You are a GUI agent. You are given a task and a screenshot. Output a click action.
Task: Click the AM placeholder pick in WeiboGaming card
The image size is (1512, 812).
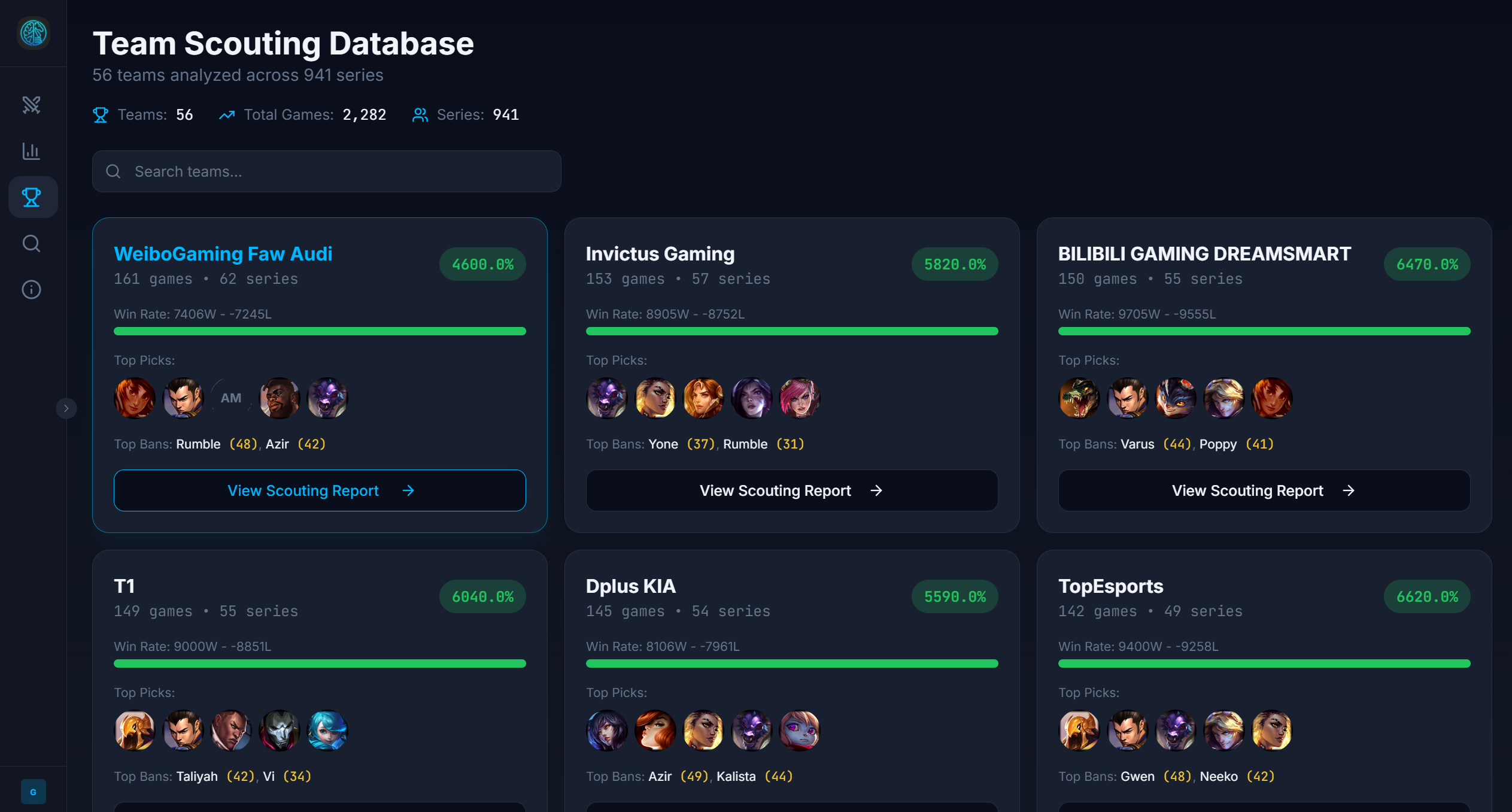tap(231, 398)
